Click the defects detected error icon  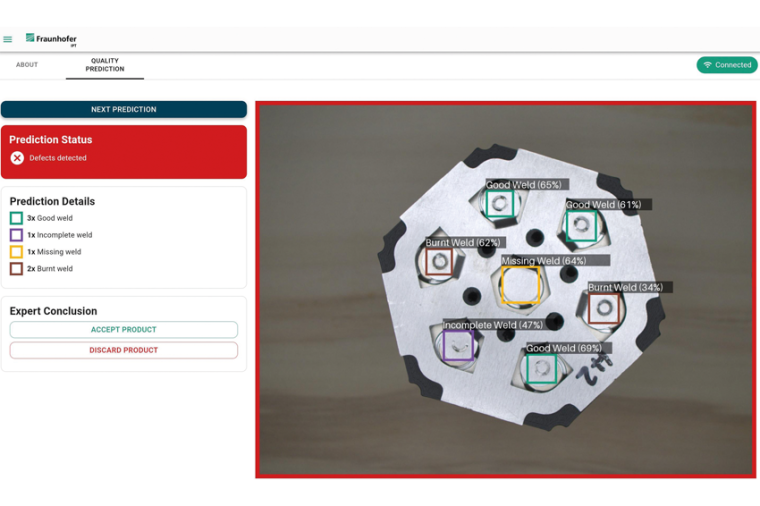[x=17, y=158]
